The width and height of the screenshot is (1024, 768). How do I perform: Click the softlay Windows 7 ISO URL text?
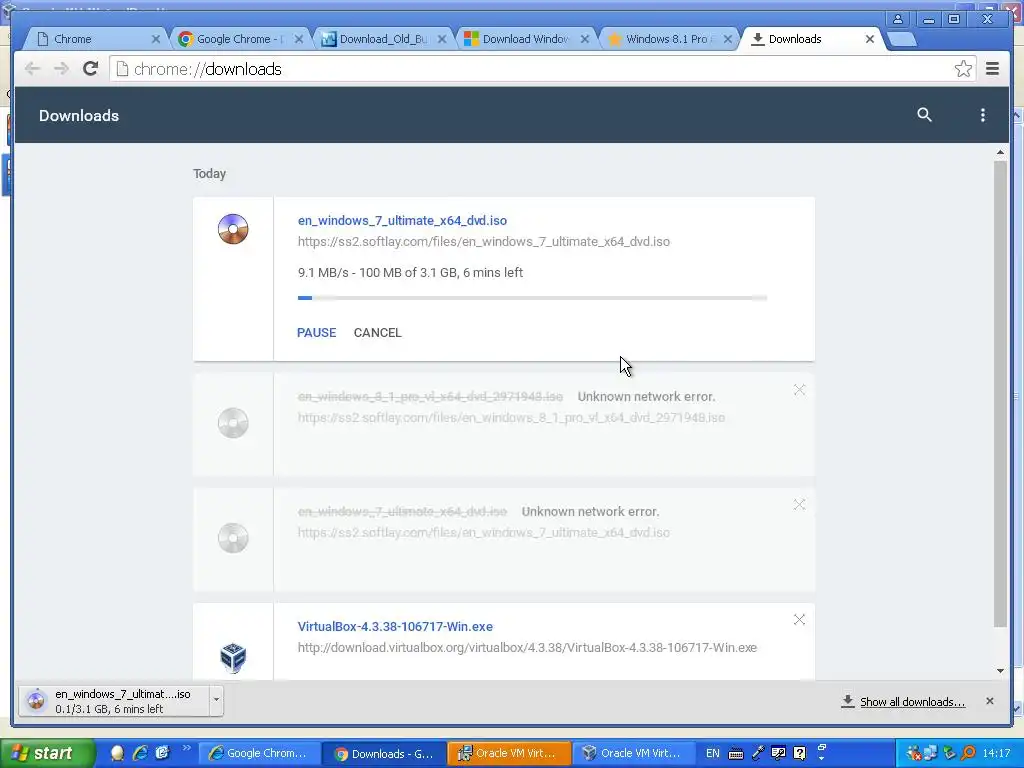483,242
